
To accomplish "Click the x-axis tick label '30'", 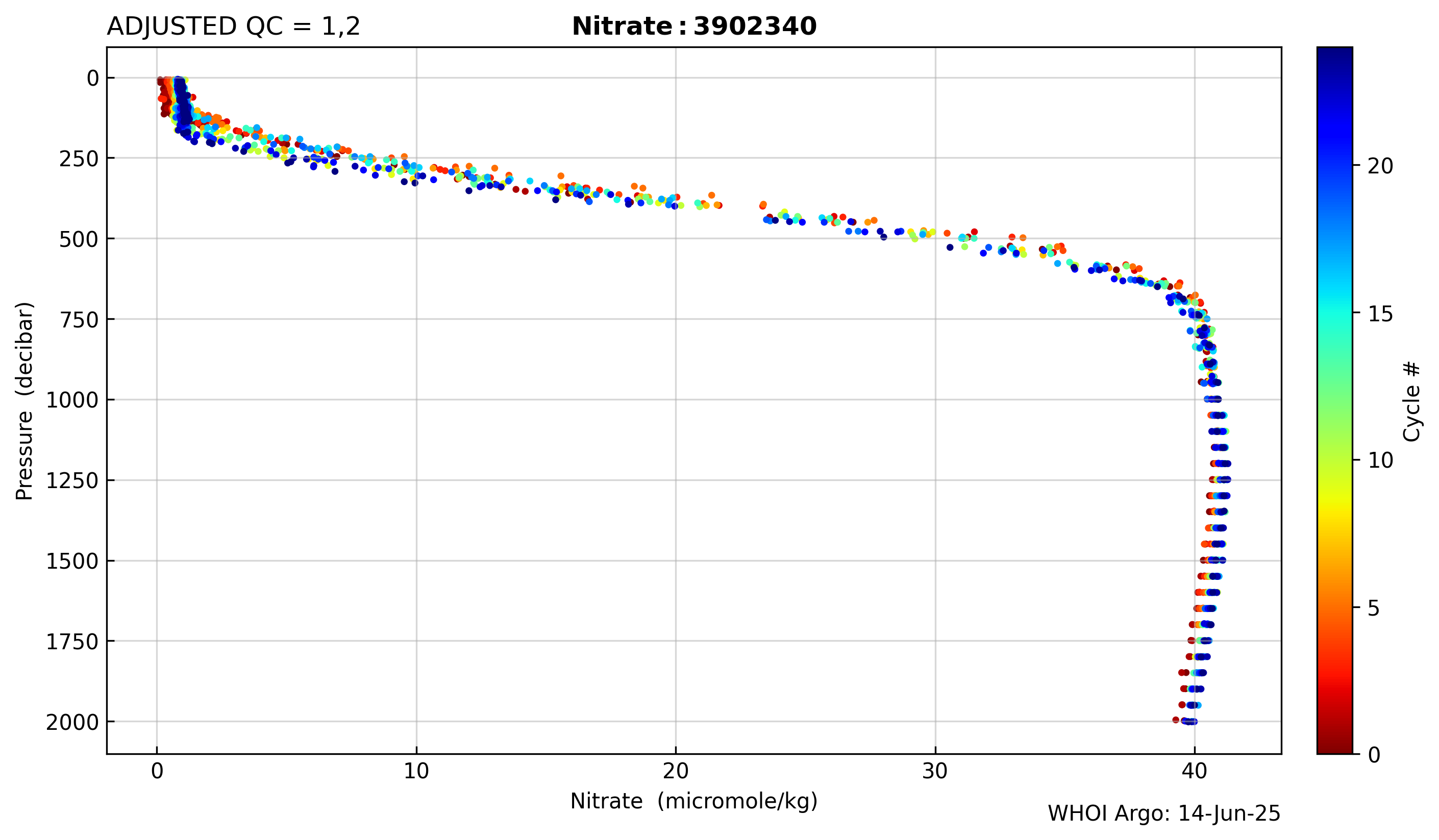I will pyautogui.click(x=935, y=772).
